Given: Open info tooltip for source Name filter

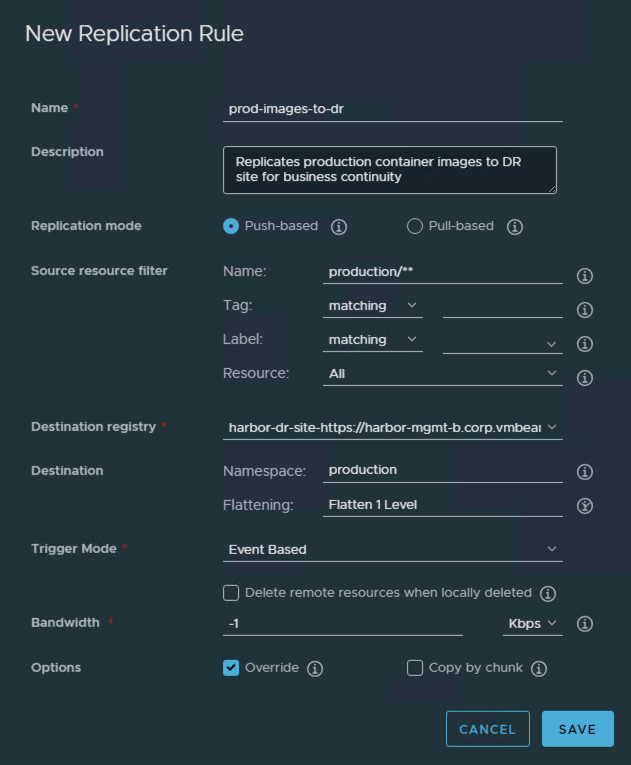Looking at the screenshot, I should [586, 276].
